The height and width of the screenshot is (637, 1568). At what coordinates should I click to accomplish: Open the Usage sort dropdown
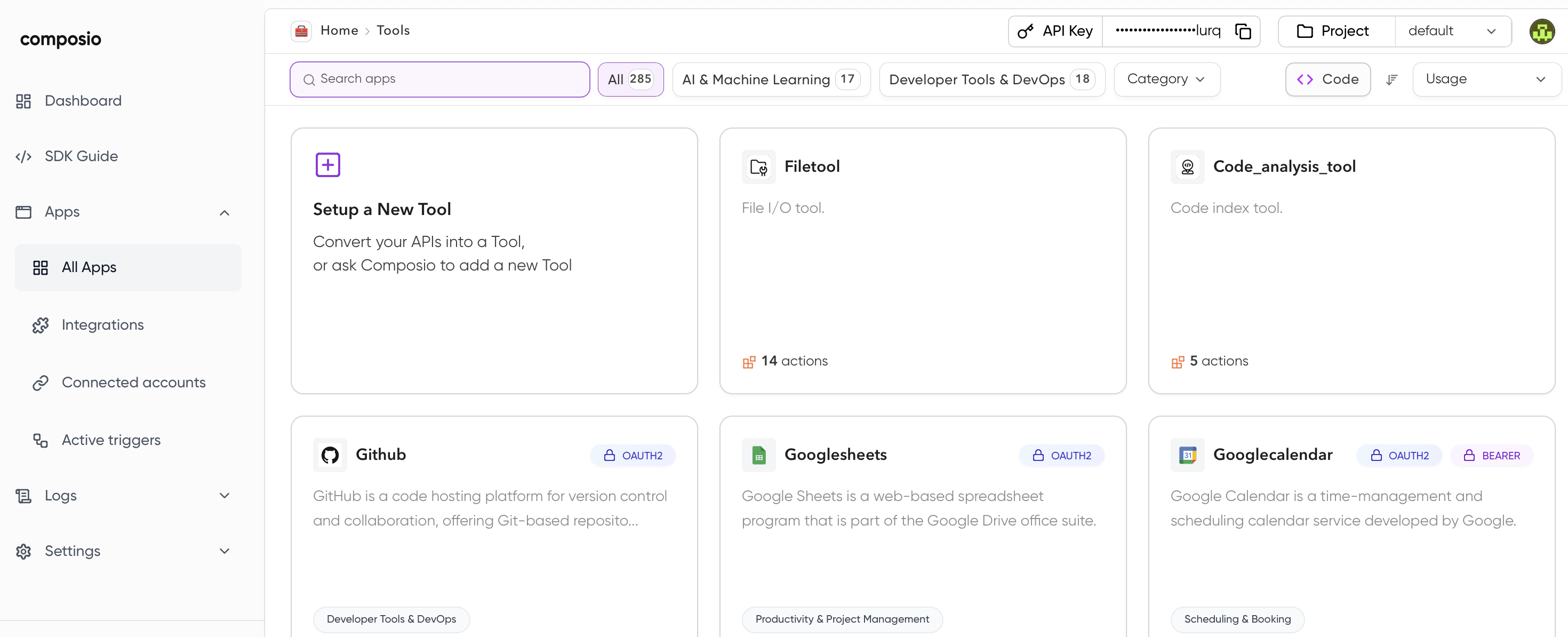pyautogui.click(x=1486, y=79)
